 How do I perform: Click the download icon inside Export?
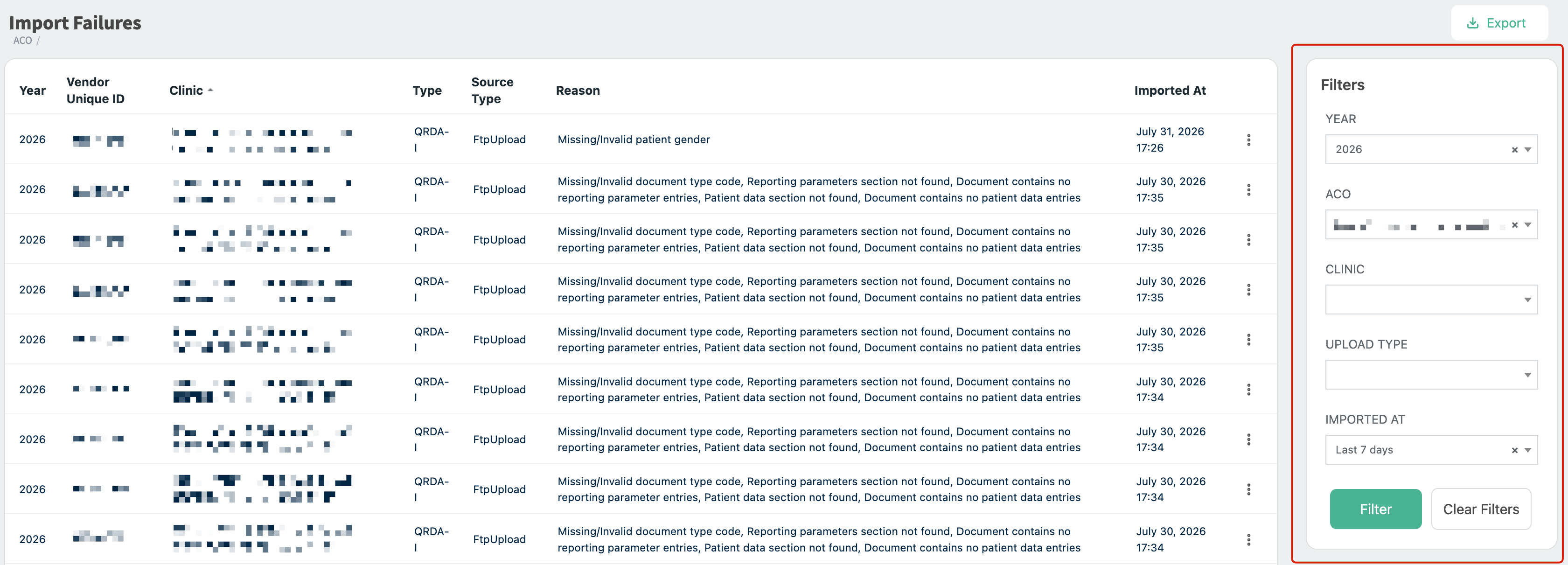coord(1472,23)
